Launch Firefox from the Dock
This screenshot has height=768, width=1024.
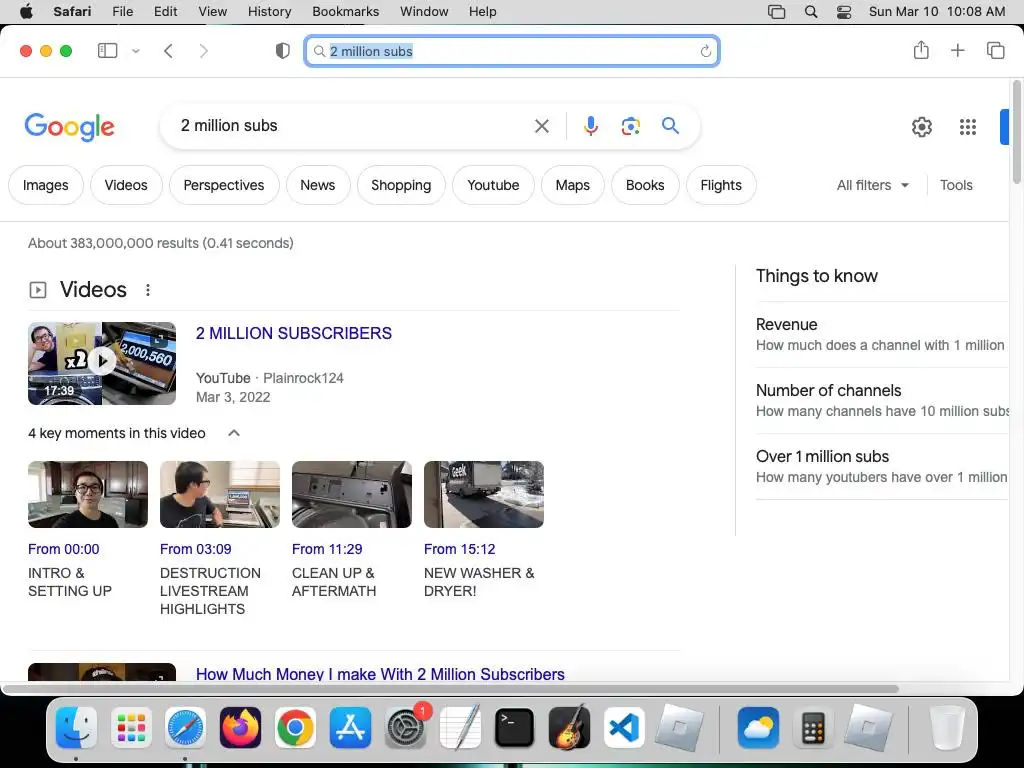click(240, 728)
